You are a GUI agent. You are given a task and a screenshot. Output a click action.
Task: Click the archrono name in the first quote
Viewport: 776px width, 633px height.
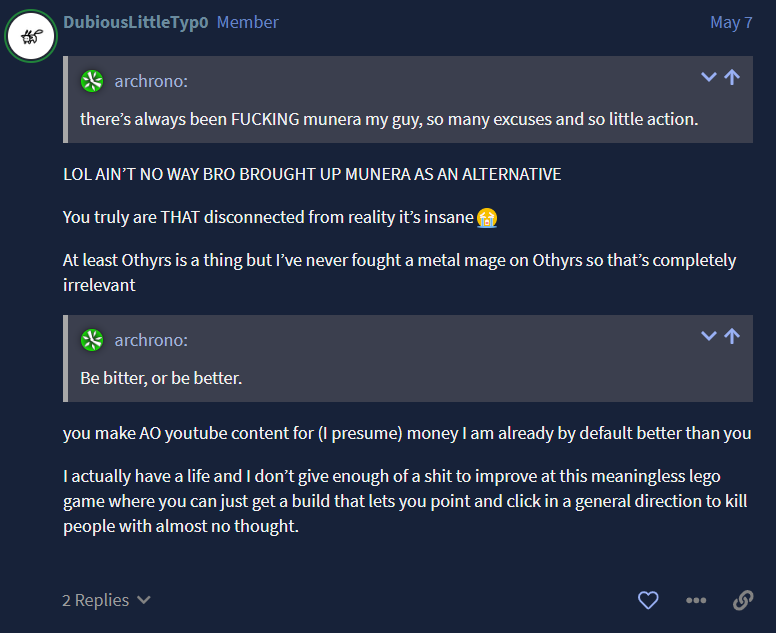[151, 81]
